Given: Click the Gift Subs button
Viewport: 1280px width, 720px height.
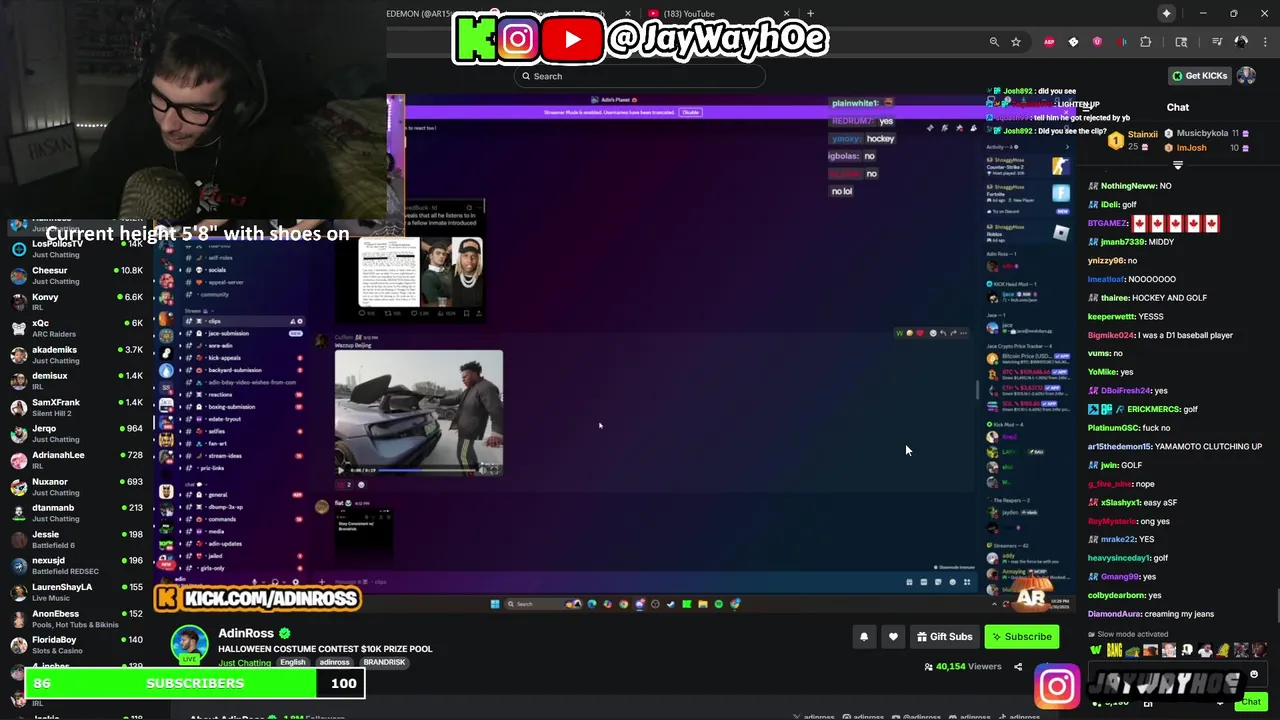Looking at the screenshot, I should coord(943,637).
